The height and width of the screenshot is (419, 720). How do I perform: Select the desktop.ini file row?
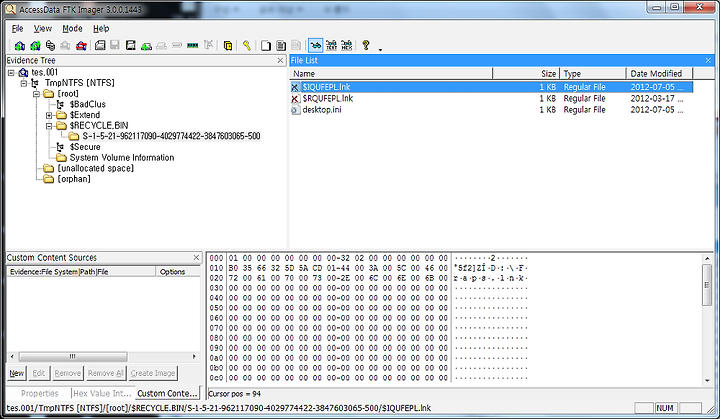pyautogui.click(x=491, y=110)
